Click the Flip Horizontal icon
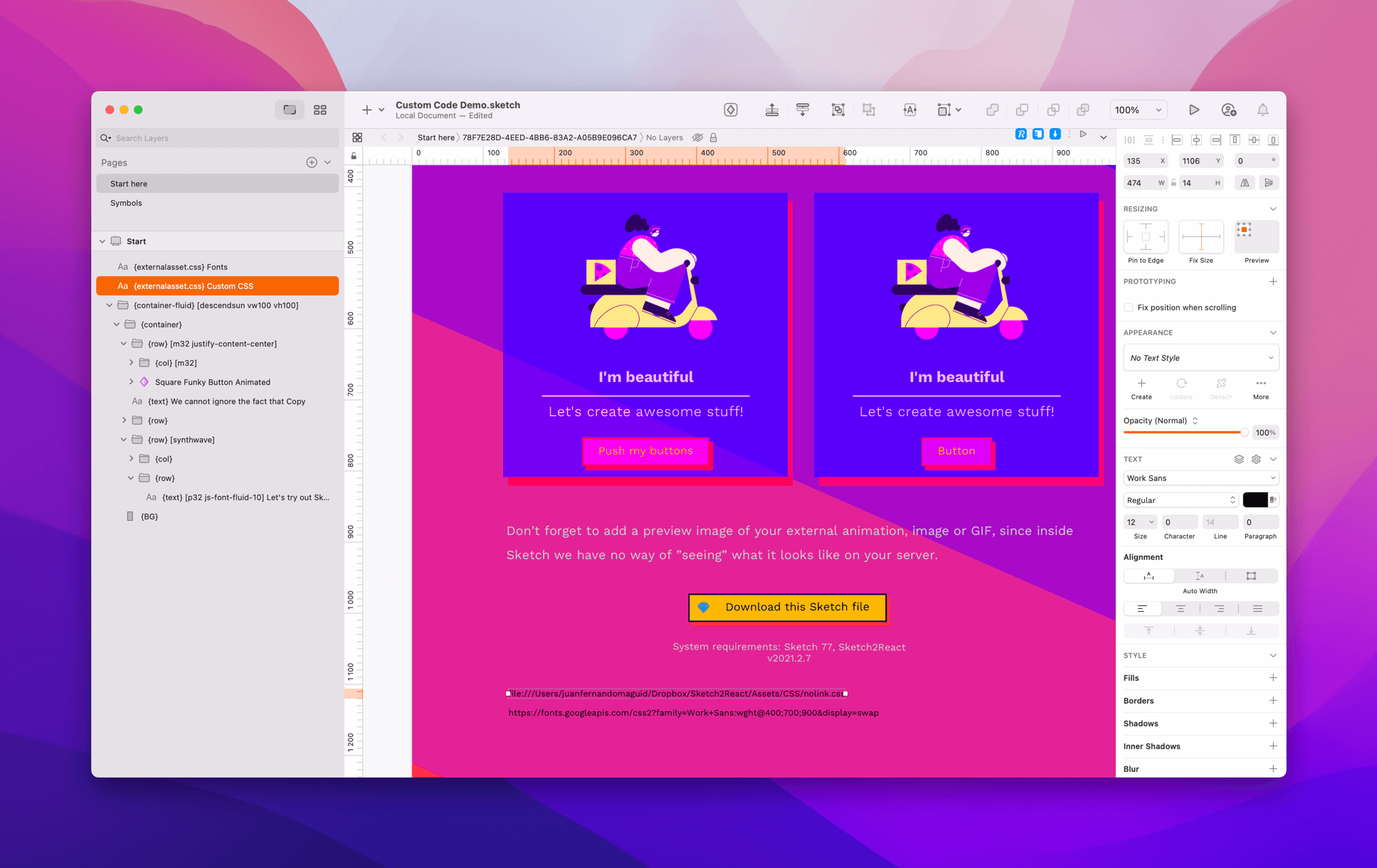Screen dimensions: 1377x868 (x=1244, y=183)
